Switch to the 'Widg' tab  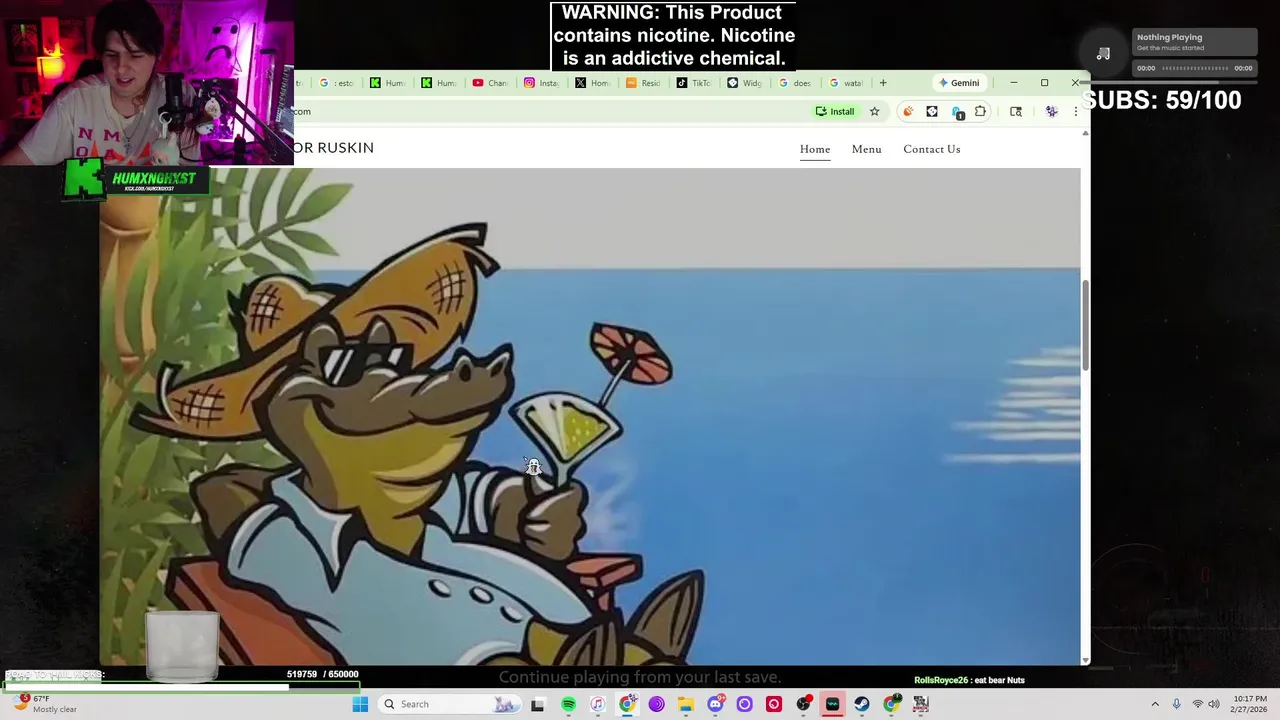pyautogui.click(x=745, y=83)
